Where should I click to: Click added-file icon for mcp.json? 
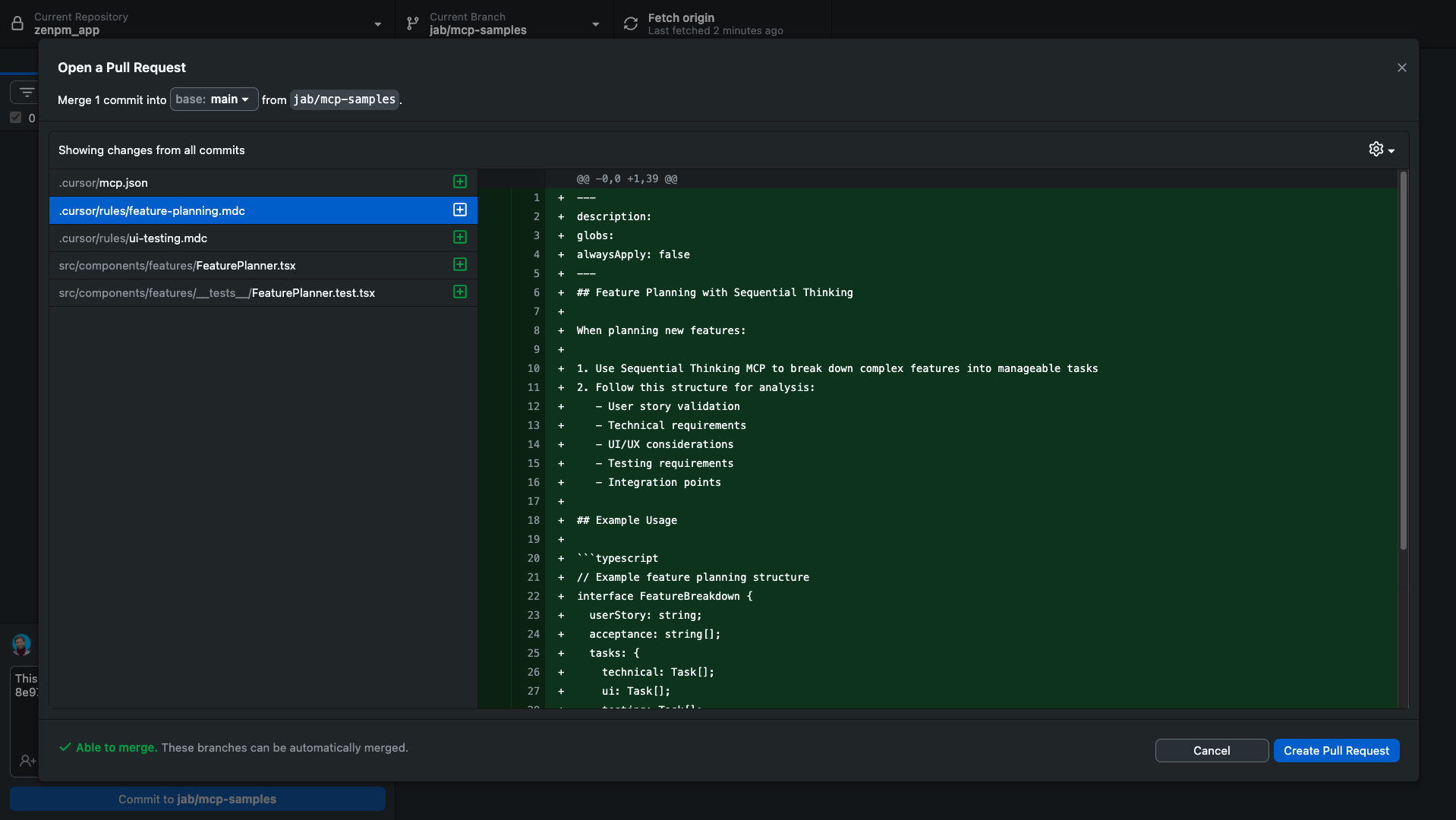click(x=460, y=182)
